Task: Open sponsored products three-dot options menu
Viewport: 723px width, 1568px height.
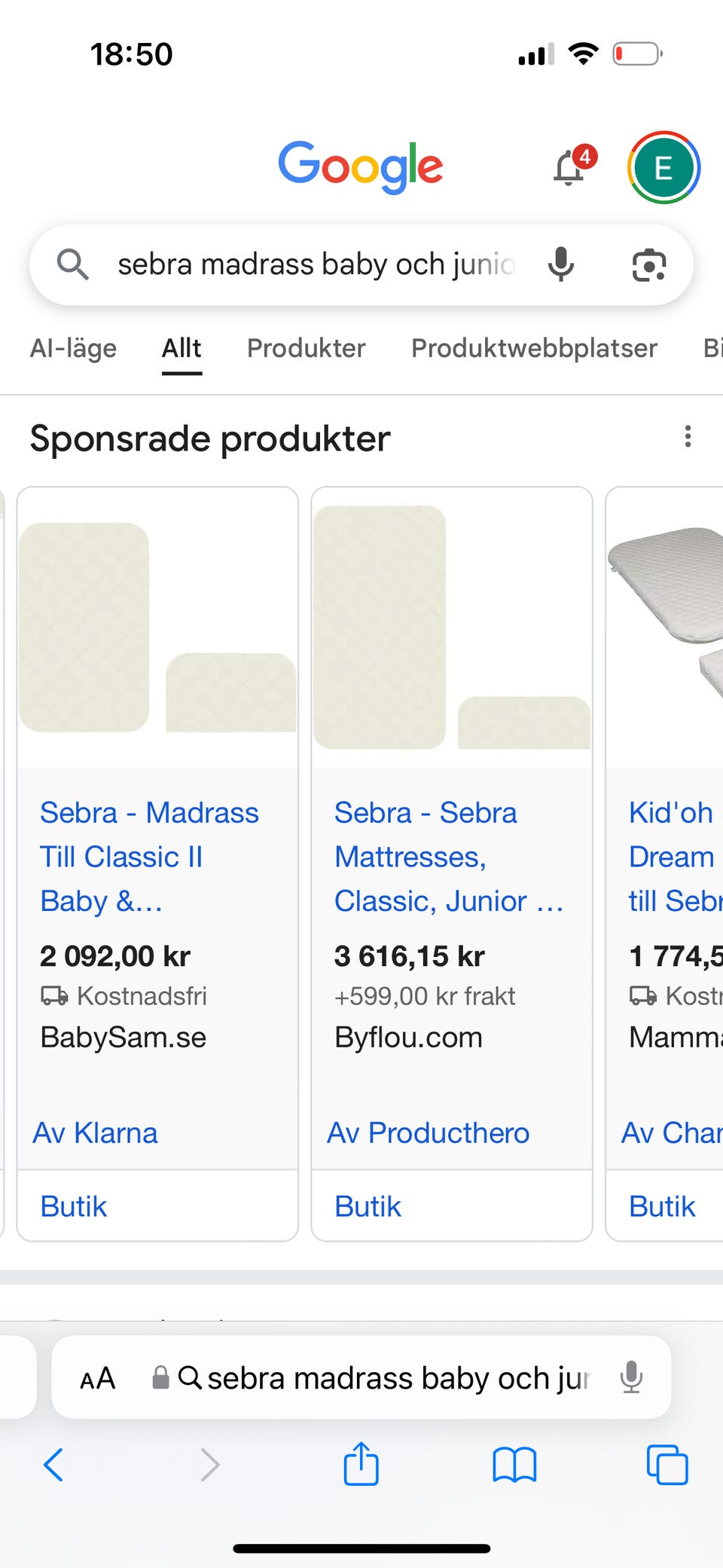Action: pos(688,437)
